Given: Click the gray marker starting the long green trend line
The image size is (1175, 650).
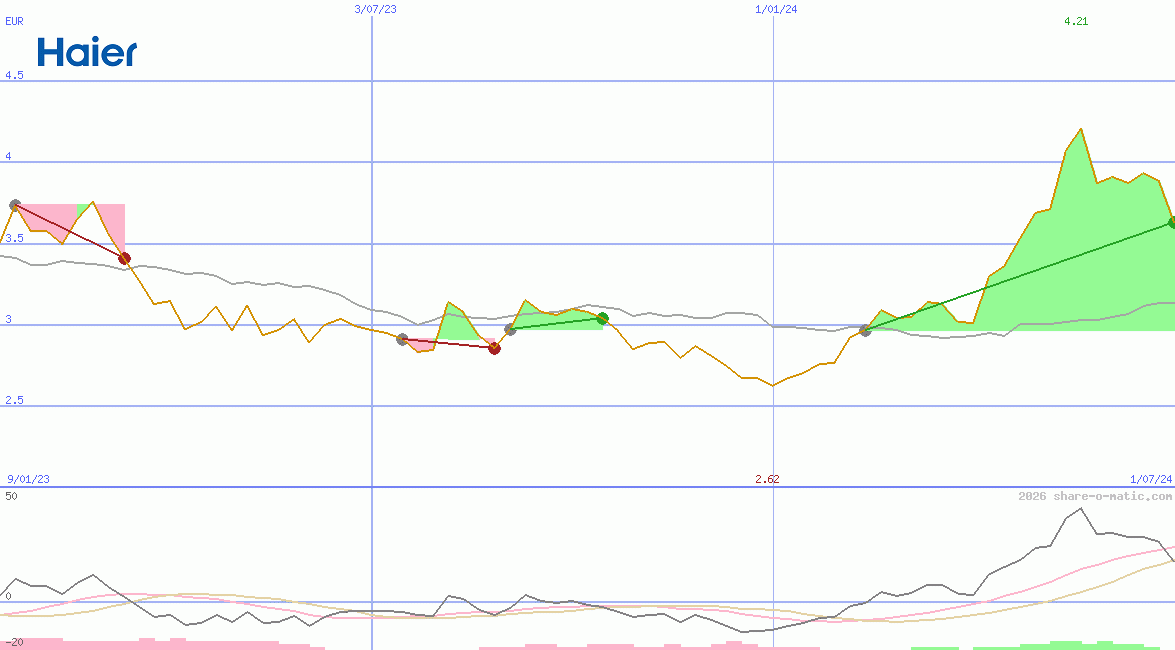Looking at the screenshot, I should (x=865, y=330).
